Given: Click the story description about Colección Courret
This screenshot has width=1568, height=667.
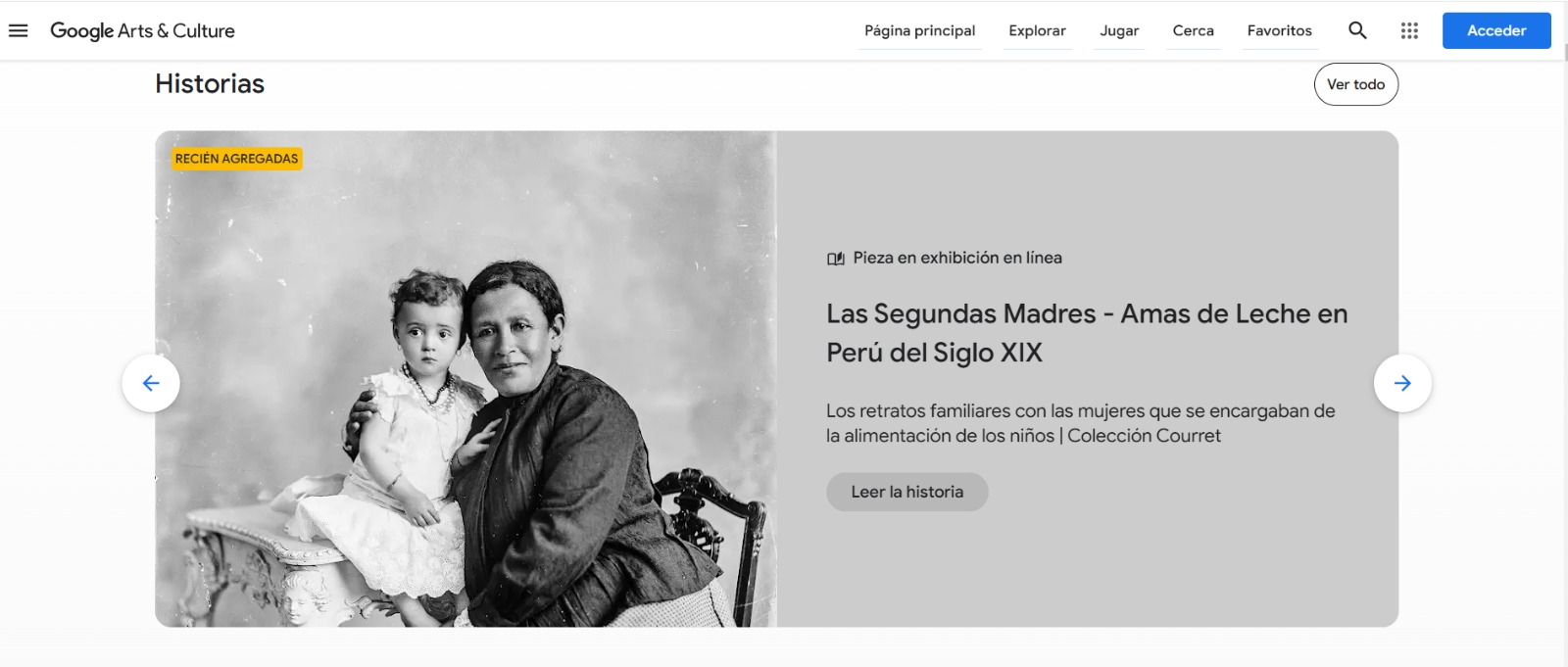Looking at the screenshot, I should coord(1080,423).
